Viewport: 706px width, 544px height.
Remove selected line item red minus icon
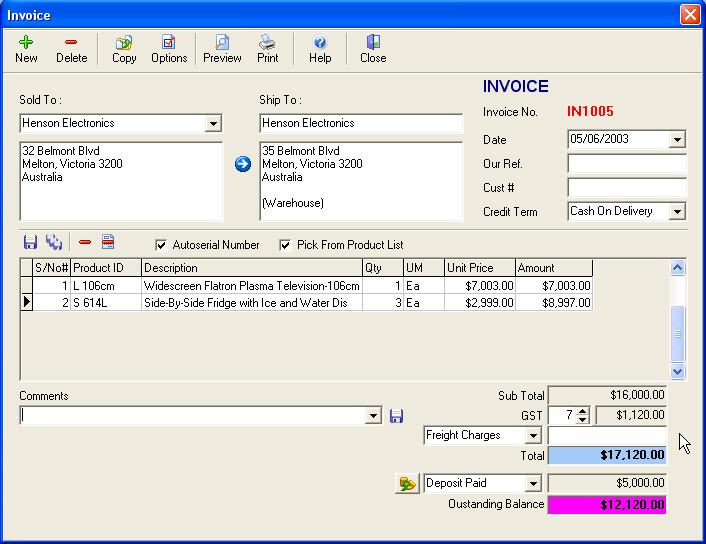point(85,242)
